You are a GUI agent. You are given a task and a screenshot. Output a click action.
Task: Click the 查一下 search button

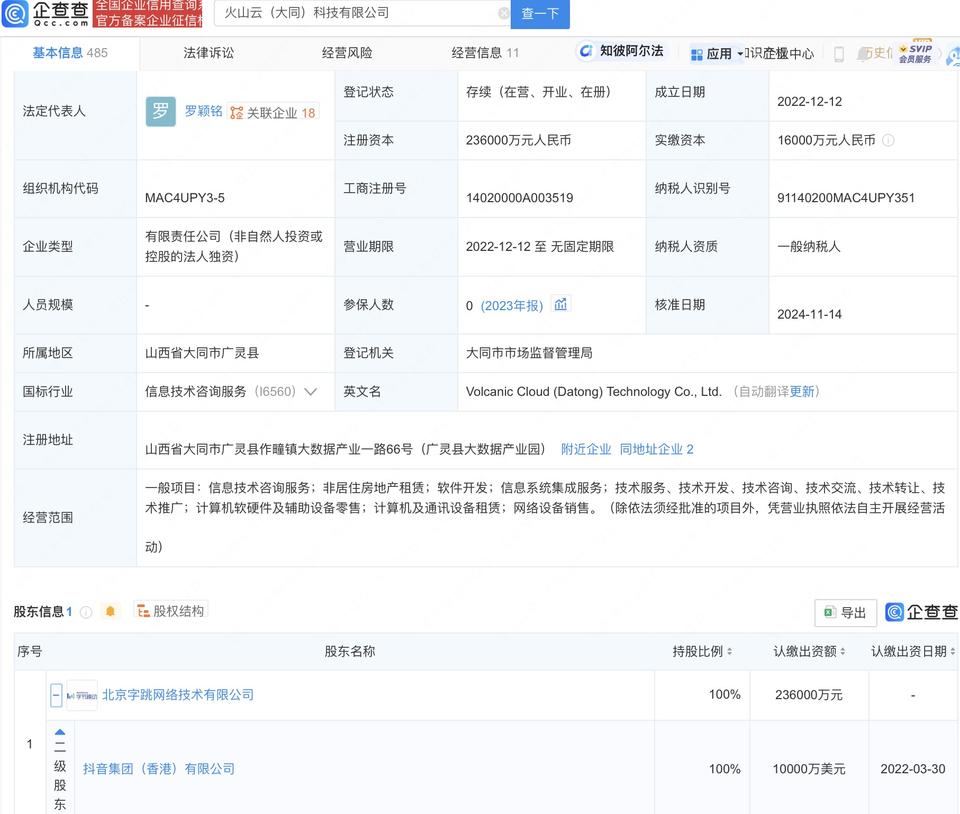pos(540,14)
